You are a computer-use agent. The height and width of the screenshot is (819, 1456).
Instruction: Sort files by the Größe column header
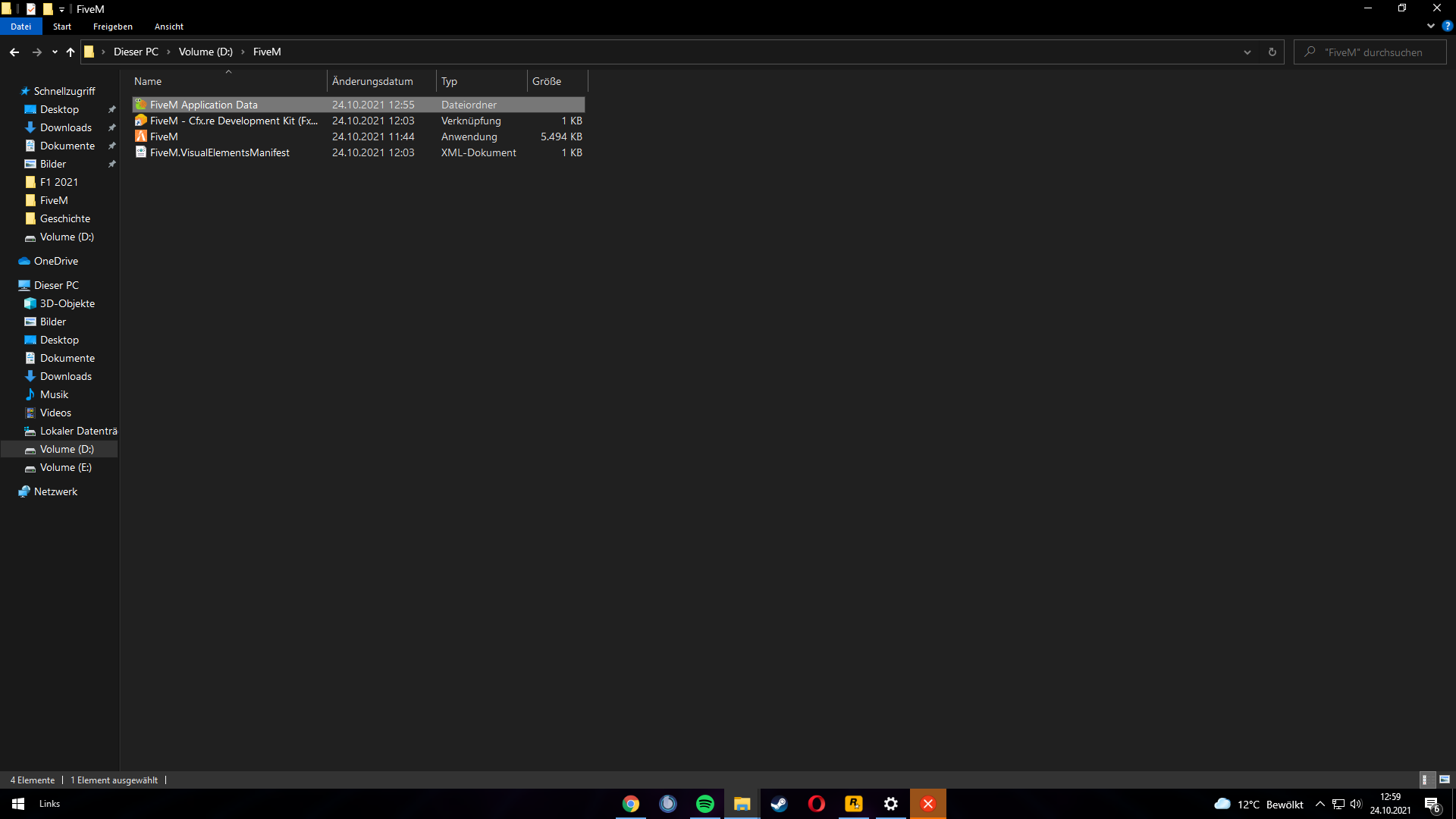pyautogui.click(x=548, y=81)
